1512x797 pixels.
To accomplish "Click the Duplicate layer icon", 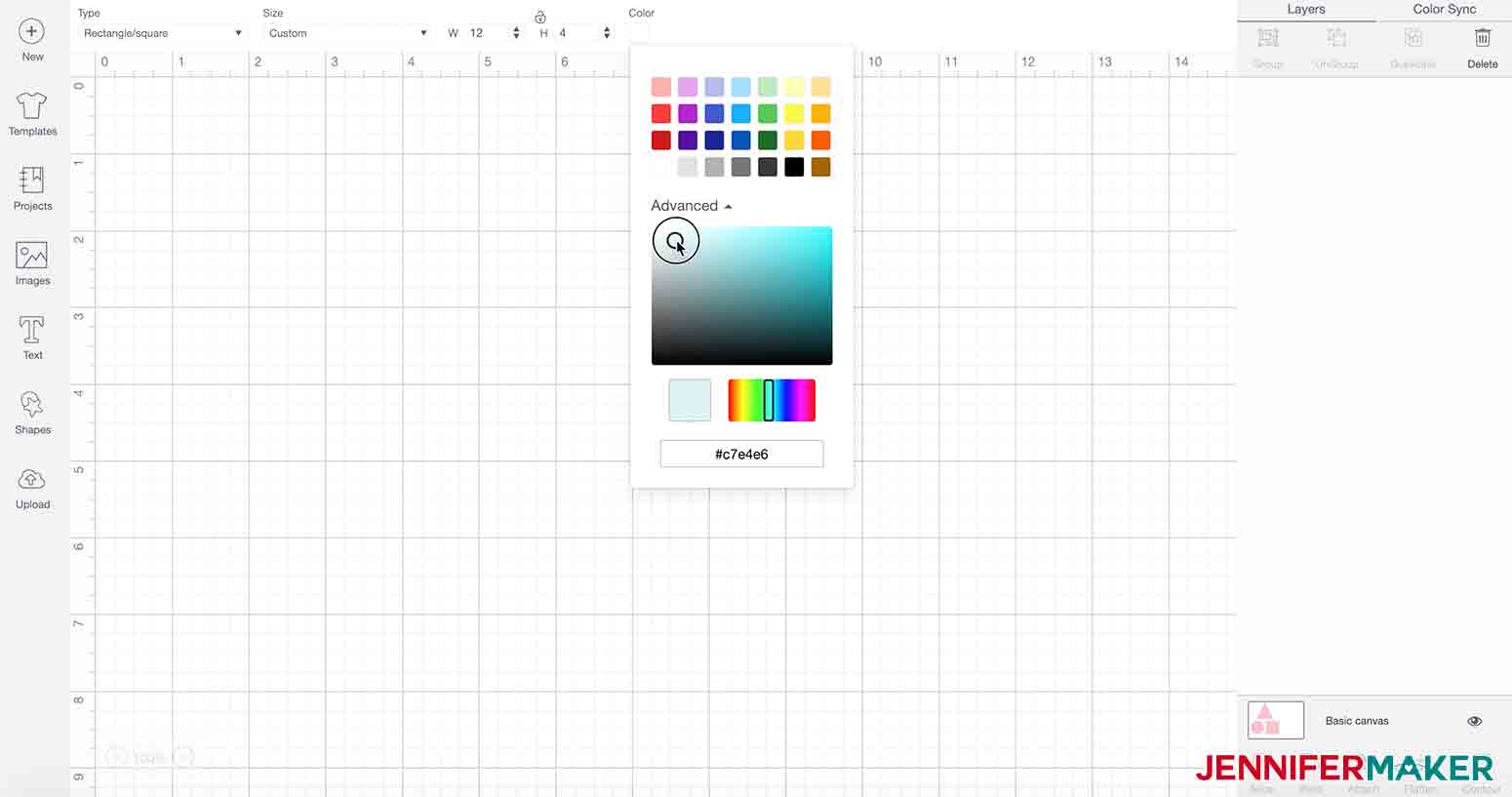I will [1413, 38].
